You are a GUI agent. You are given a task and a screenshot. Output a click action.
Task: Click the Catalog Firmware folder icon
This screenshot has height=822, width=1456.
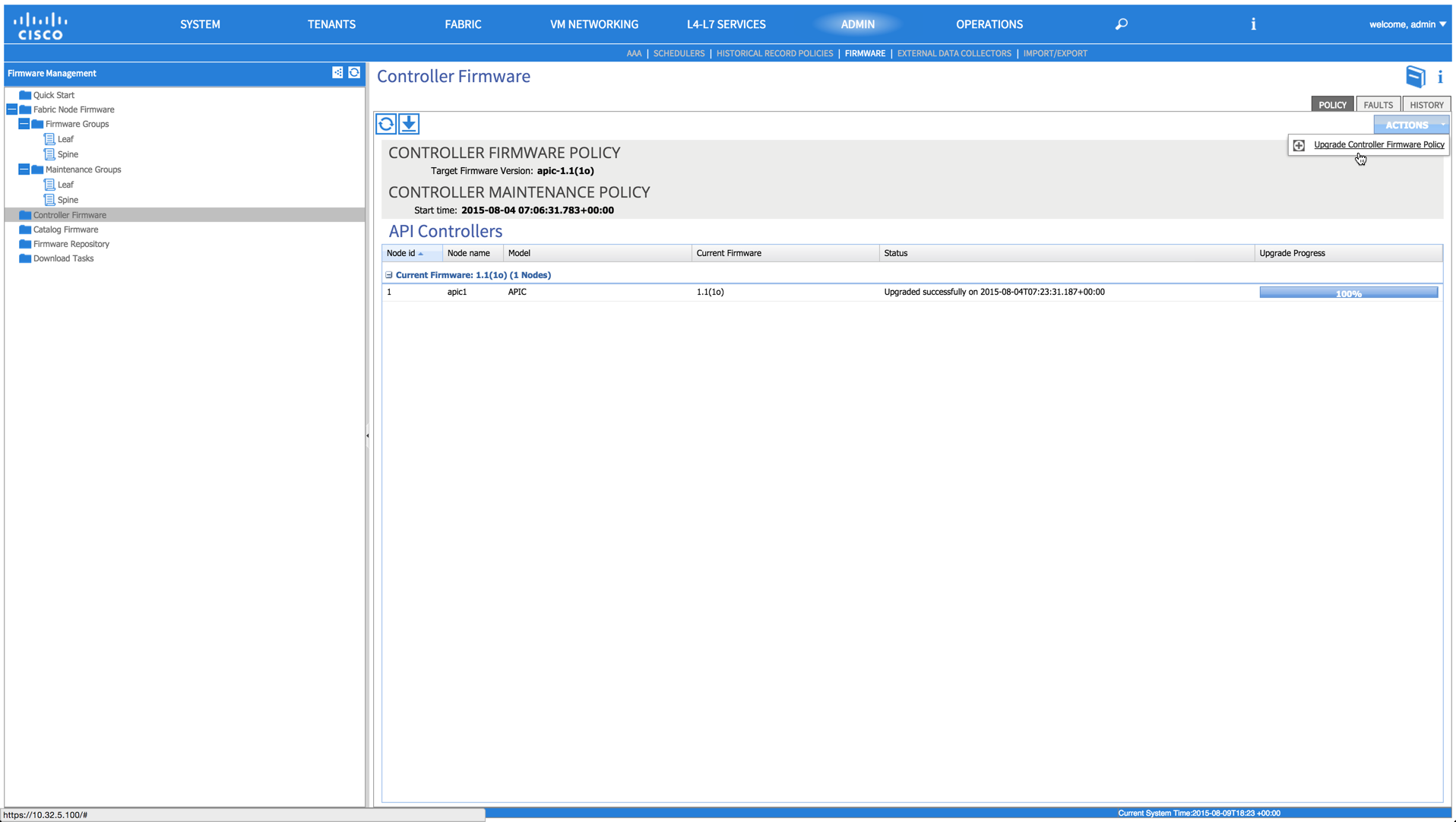[25, 229]
